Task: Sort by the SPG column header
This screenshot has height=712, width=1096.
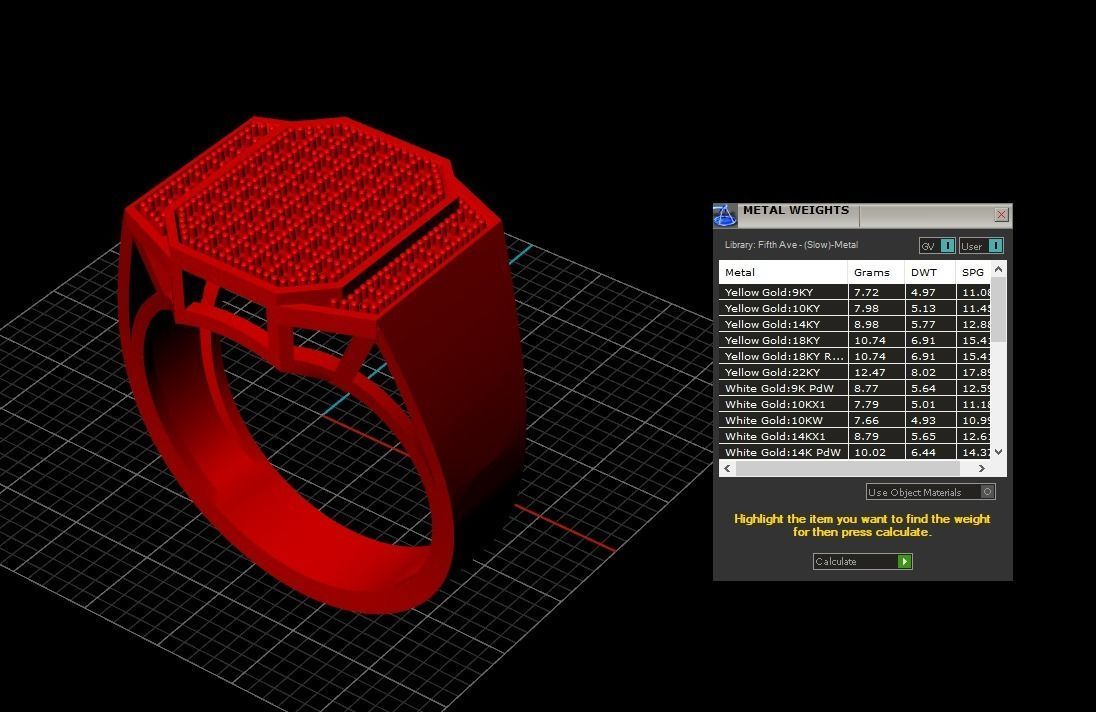Action: (x=972, y=273)
